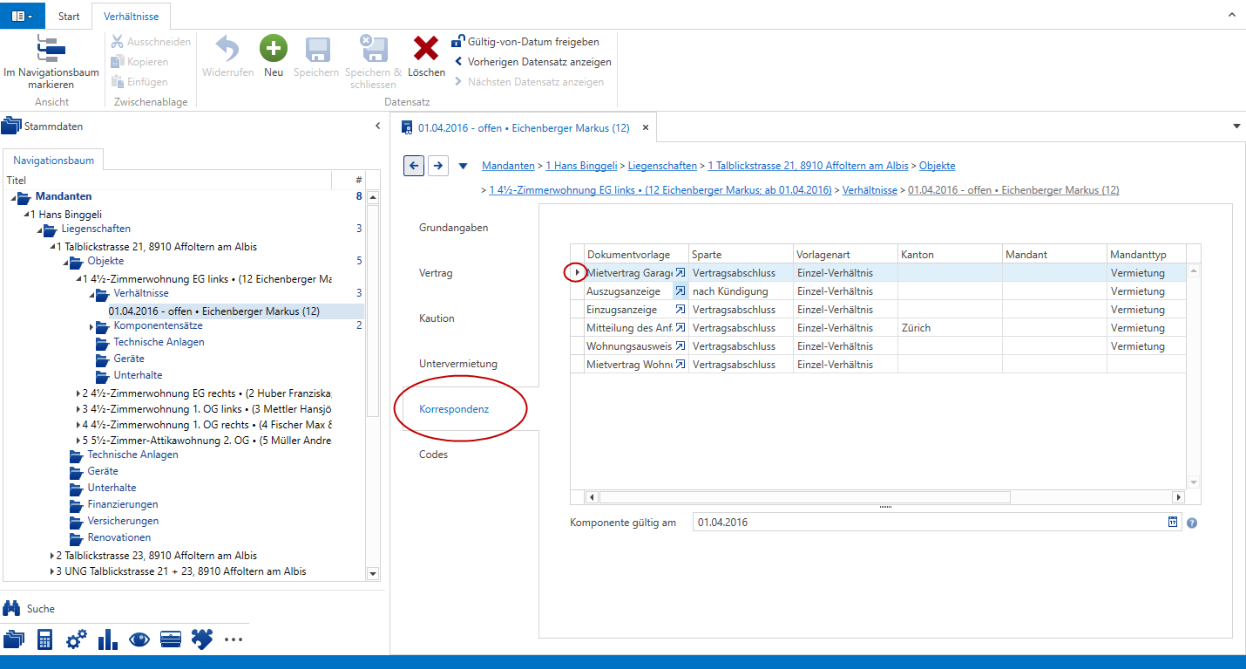Open the Grundangaben section tab

[x=454, y=228]
